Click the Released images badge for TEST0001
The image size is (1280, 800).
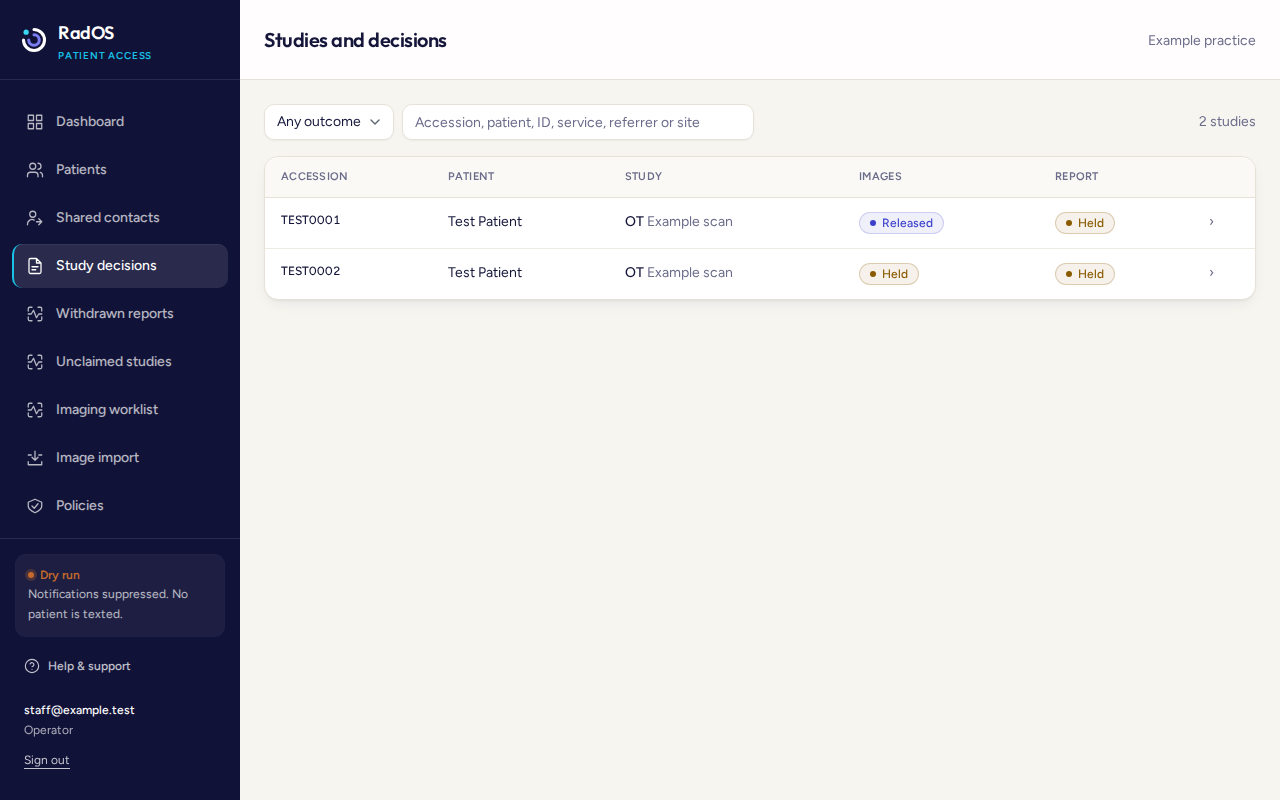[901, 223]
